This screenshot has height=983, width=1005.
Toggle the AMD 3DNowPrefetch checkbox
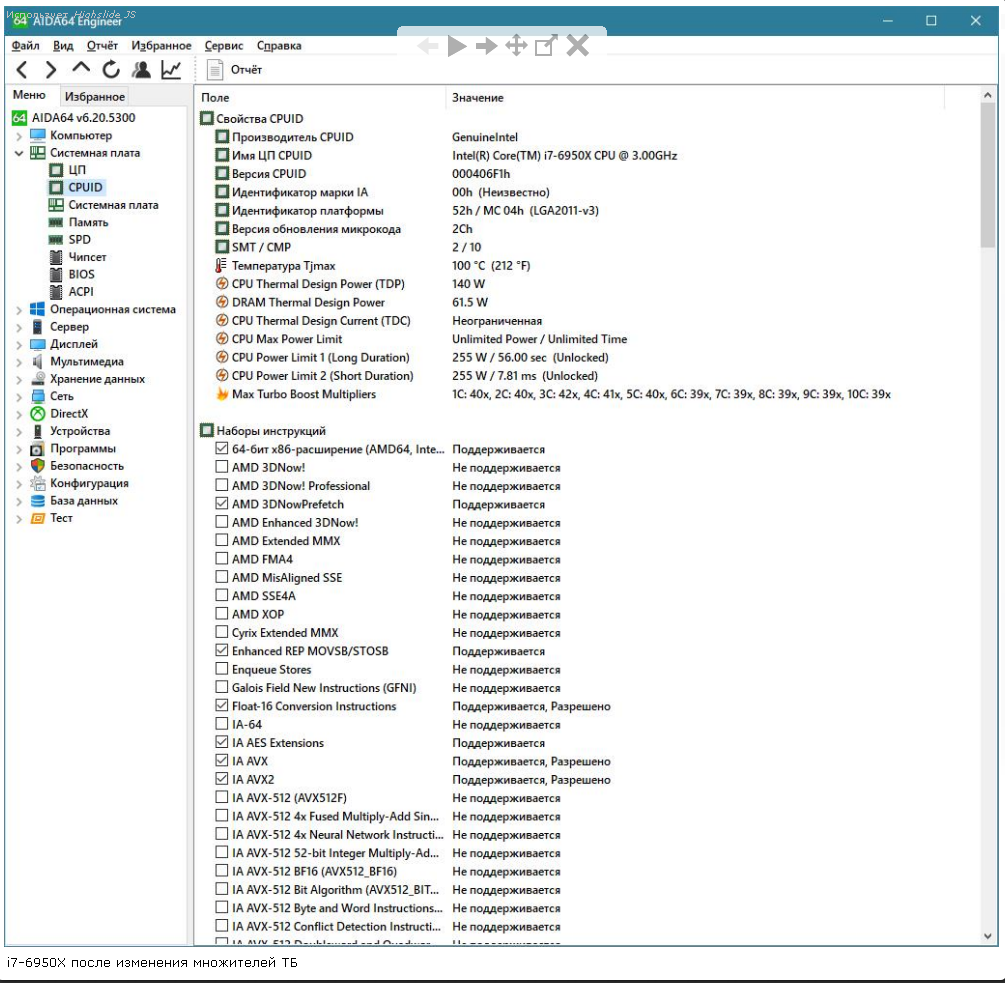pos(222,504)
